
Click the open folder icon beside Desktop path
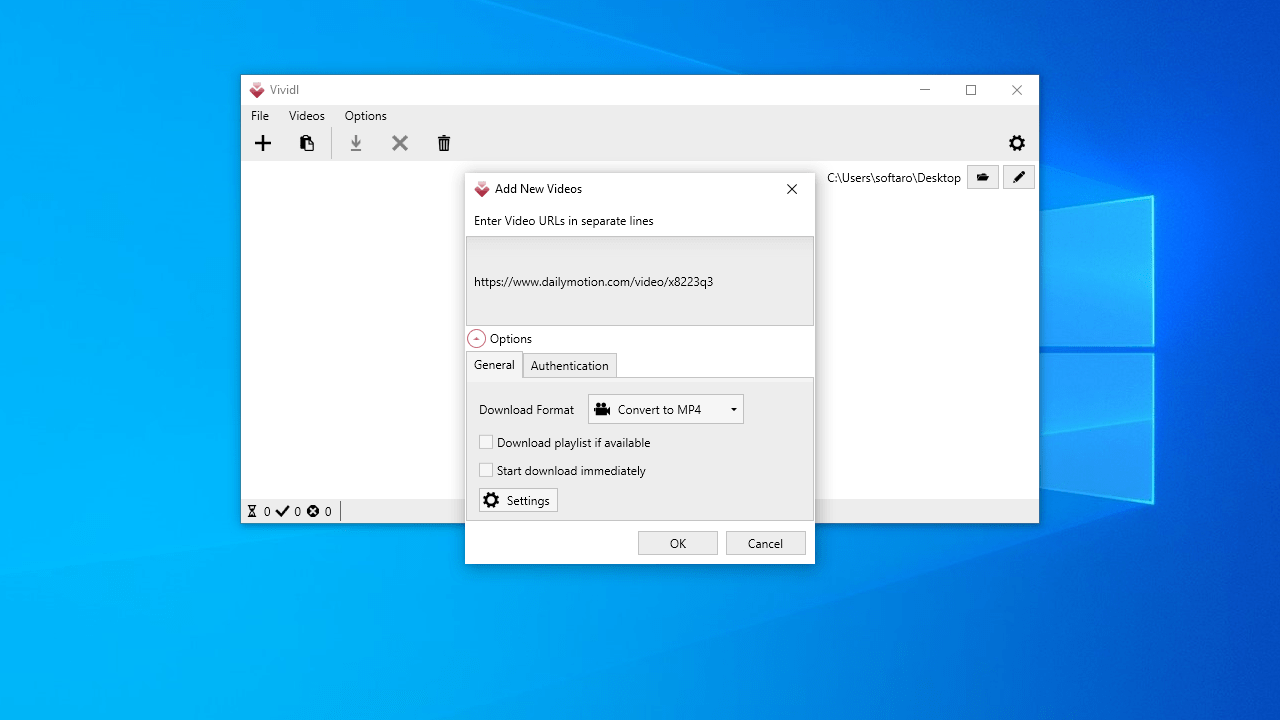983,177
